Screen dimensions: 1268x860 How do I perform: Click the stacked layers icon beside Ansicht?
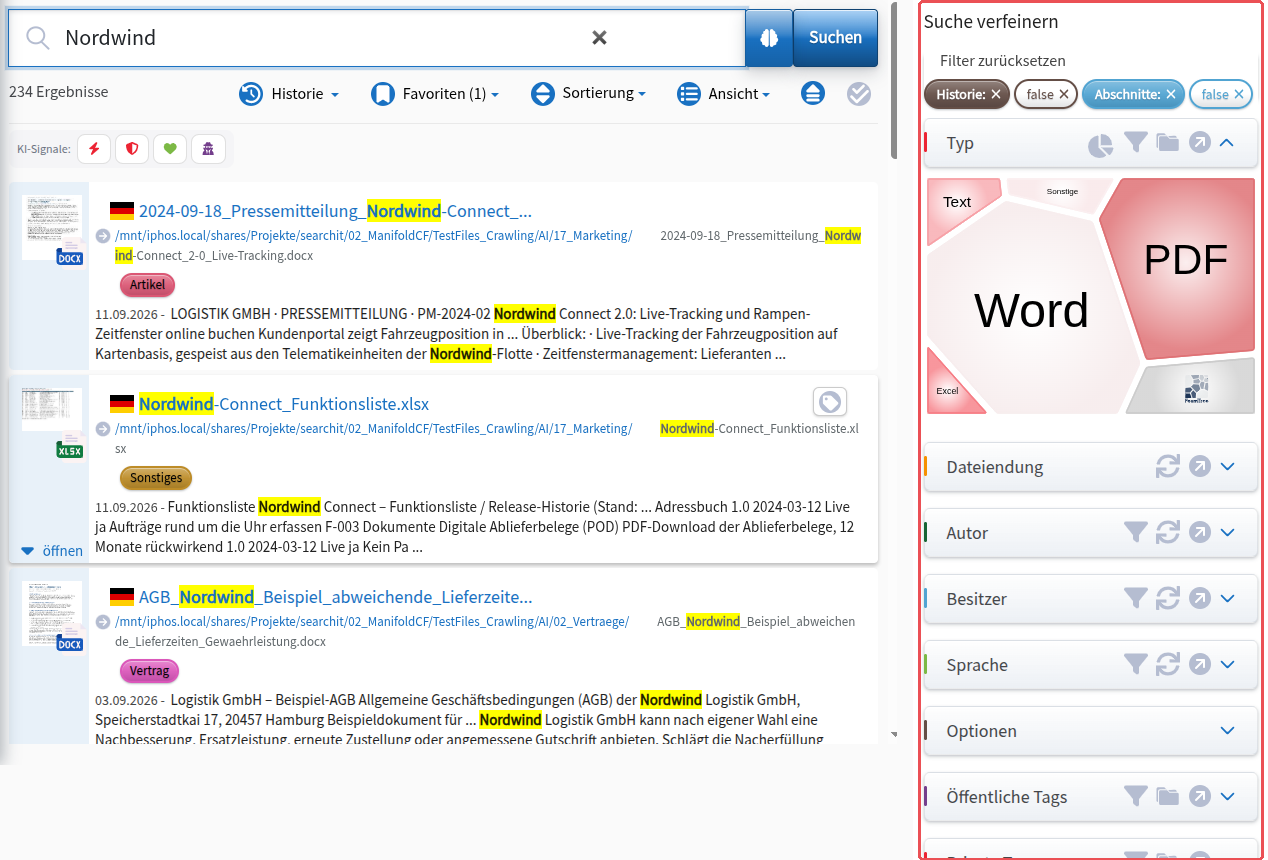[x=813, y=94]
